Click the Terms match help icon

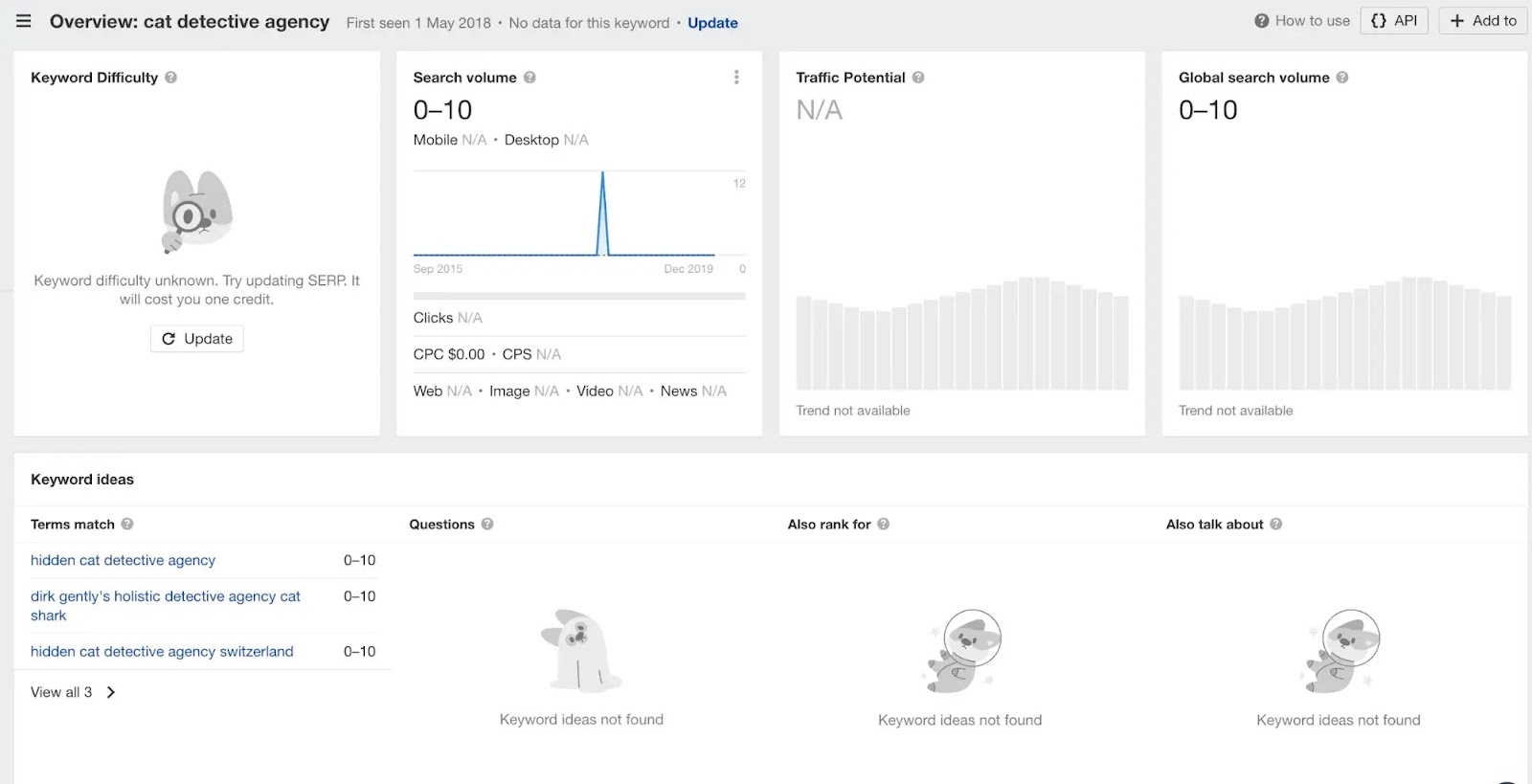[x=127, y=525]
